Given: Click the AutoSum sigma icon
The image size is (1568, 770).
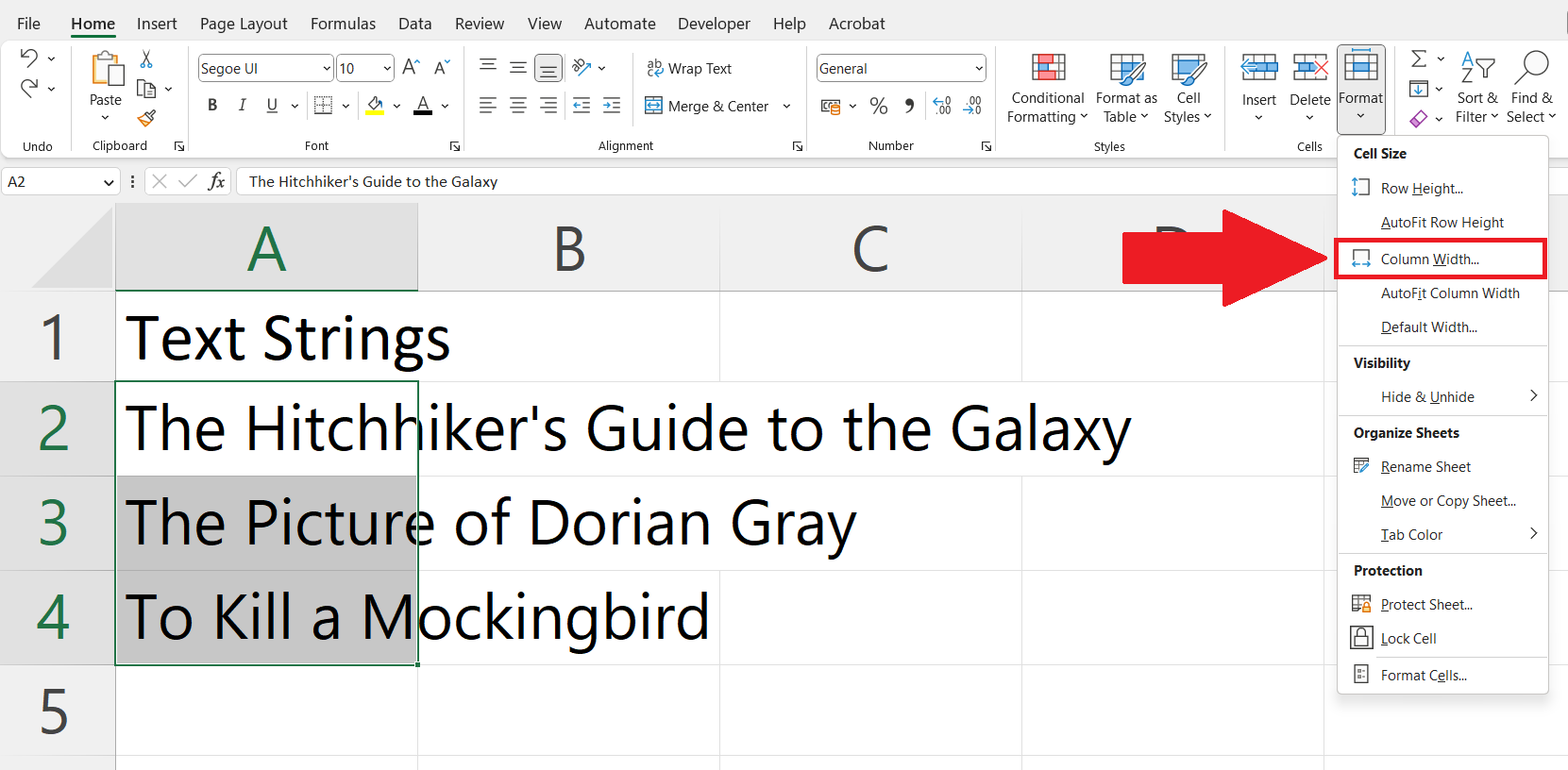Looking at the screenshot, I should tap(1418, 59).
